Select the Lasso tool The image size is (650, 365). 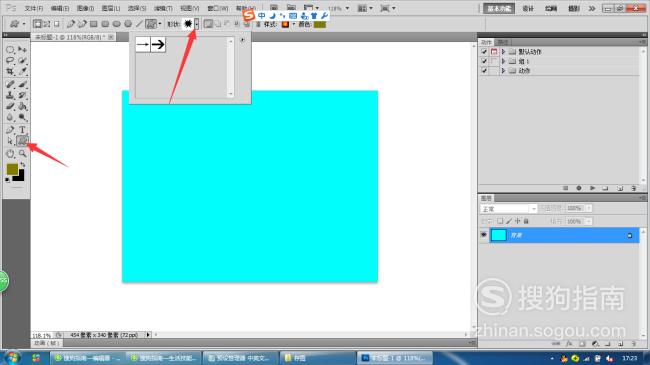(x=10, y=61)
